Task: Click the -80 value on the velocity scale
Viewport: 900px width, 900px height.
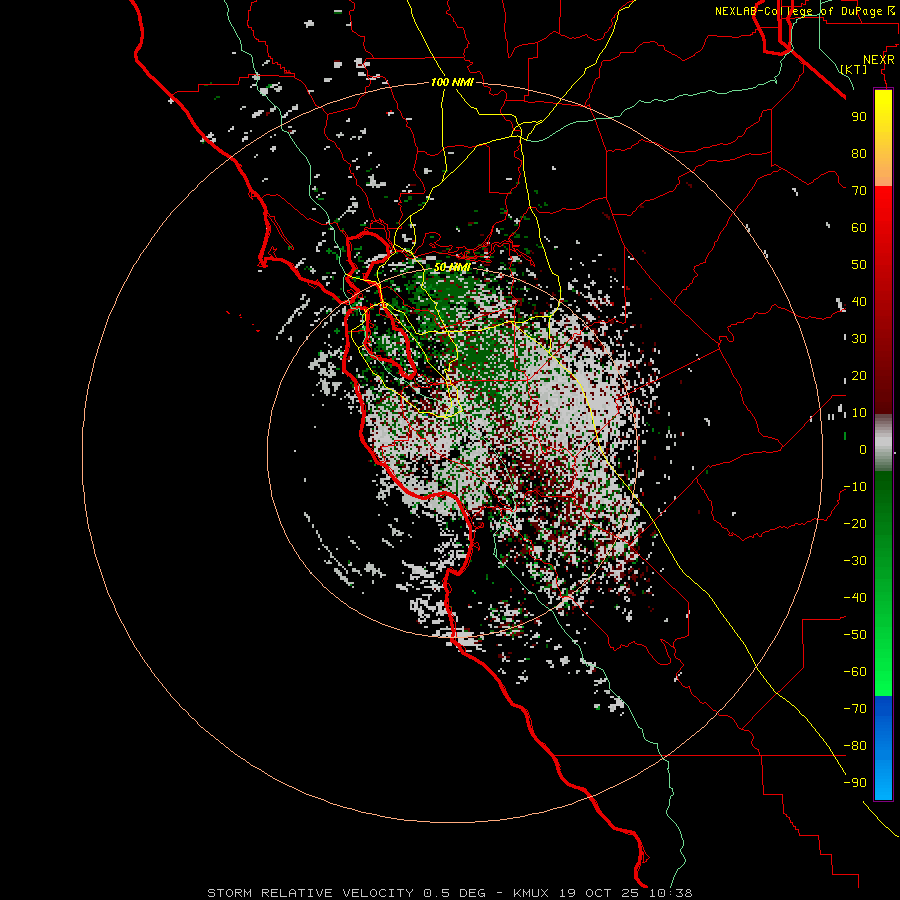Action: (855, 746)
